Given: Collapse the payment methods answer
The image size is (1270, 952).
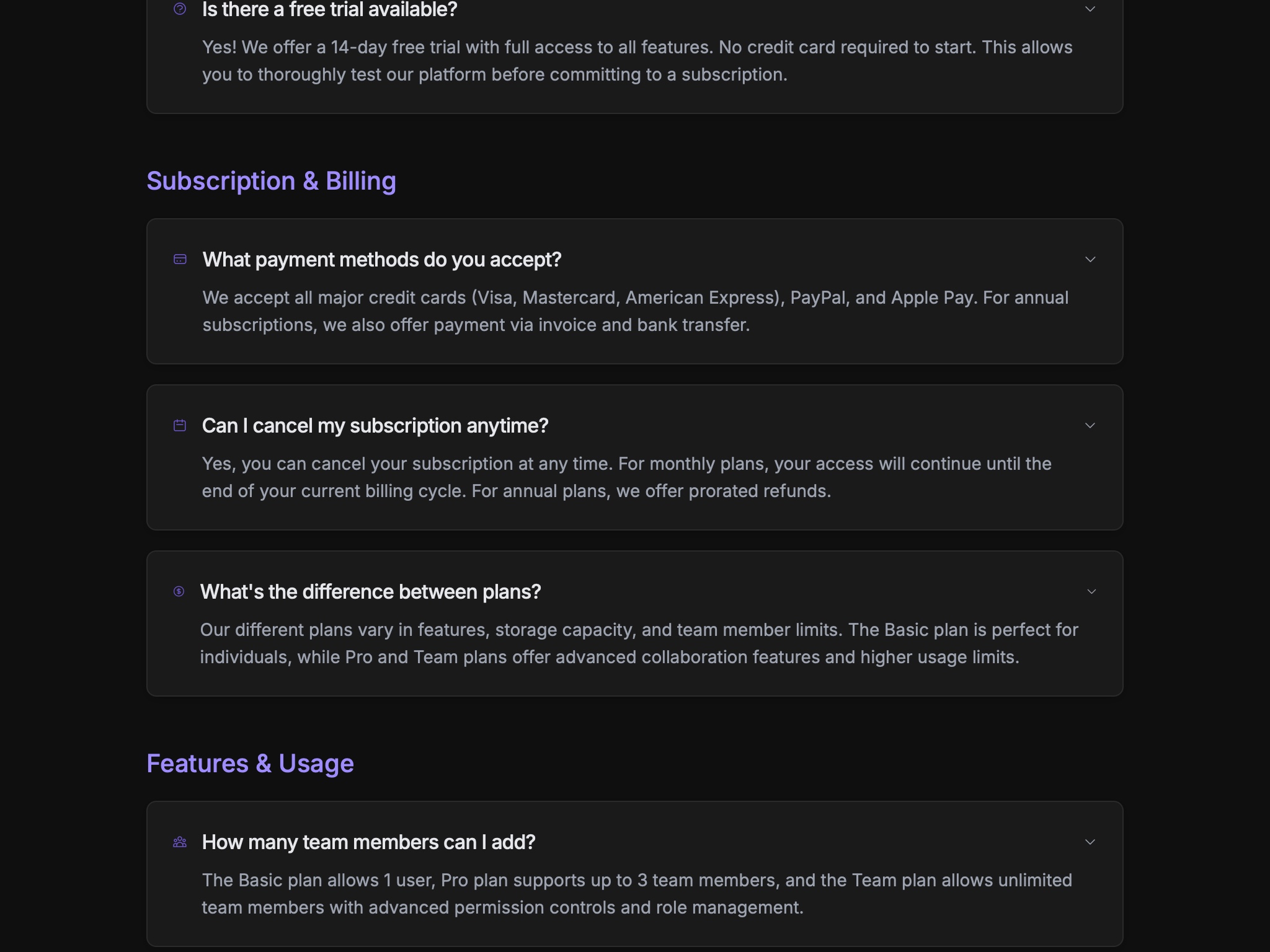Looking at the screenshot, I should [1091, 259].
